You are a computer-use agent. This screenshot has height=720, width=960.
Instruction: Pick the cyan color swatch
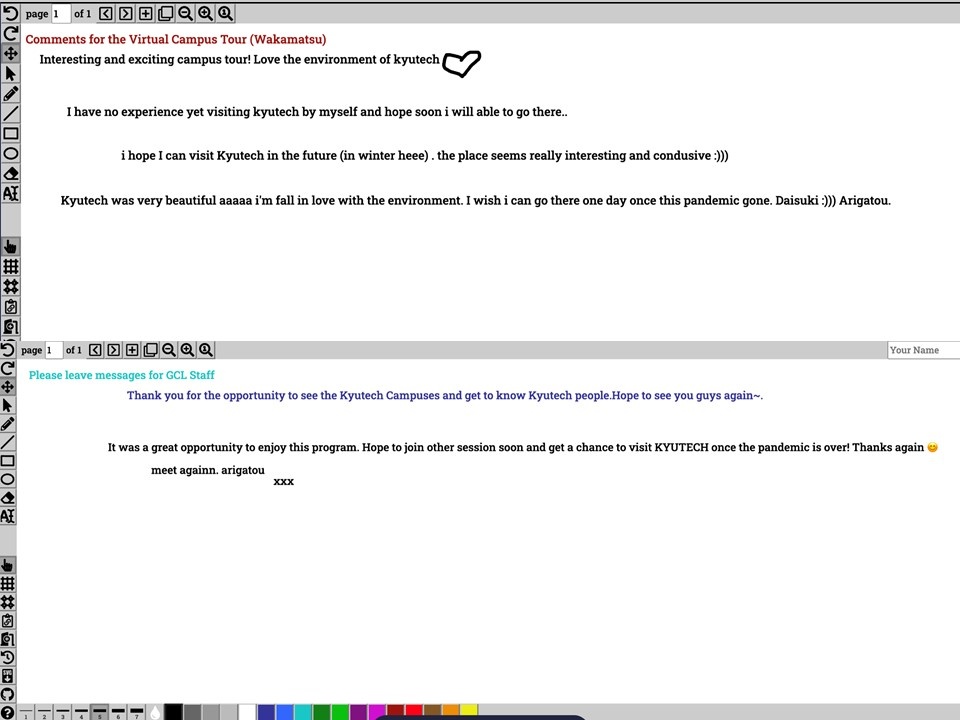pos(302,712)
